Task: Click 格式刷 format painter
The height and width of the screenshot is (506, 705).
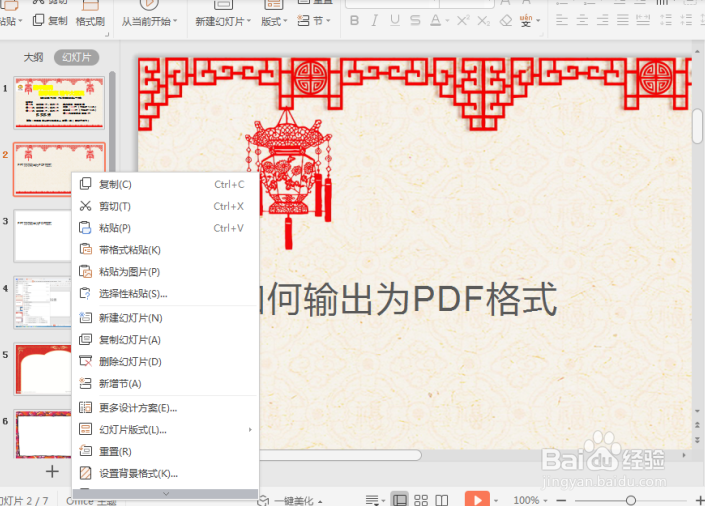Action: tap(90, 21)
